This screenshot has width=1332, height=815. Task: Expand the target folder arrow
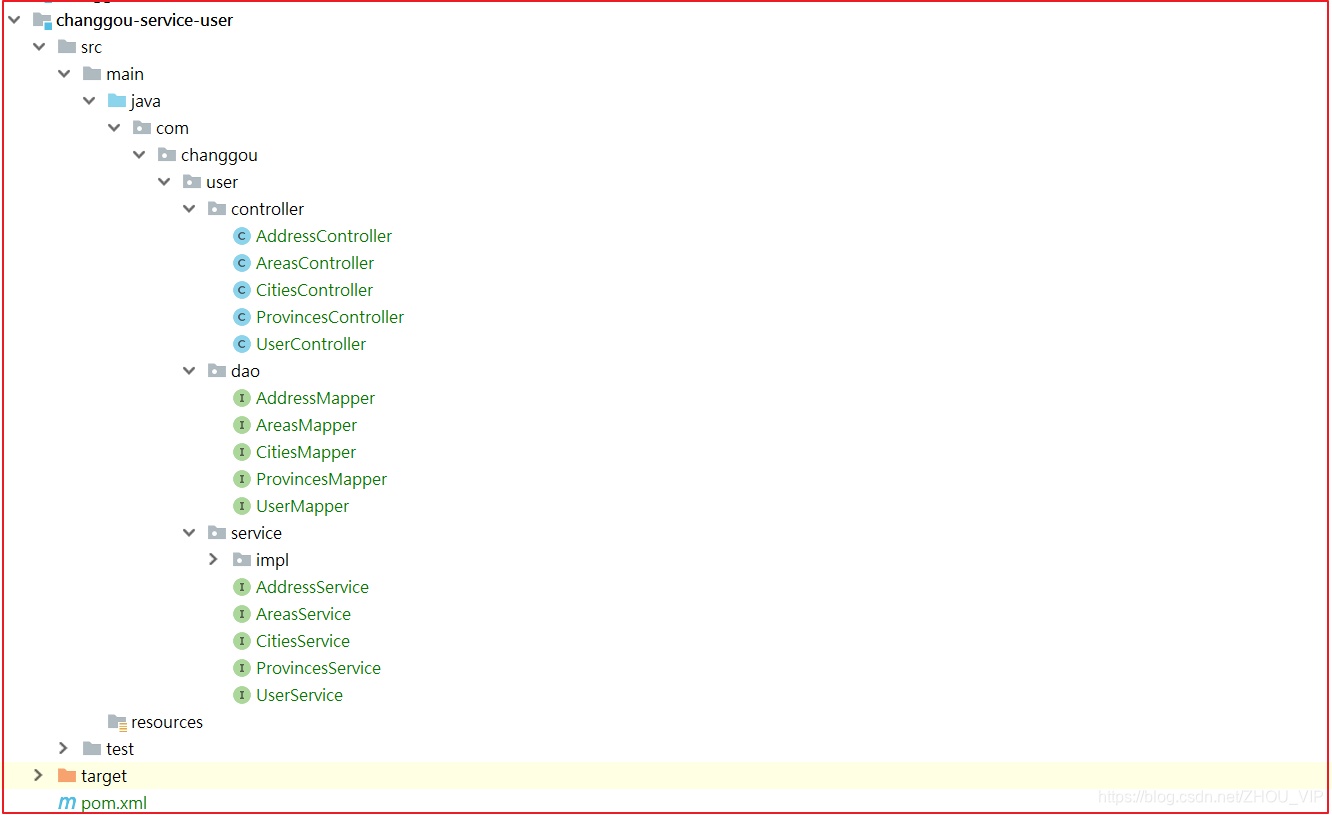38,775
